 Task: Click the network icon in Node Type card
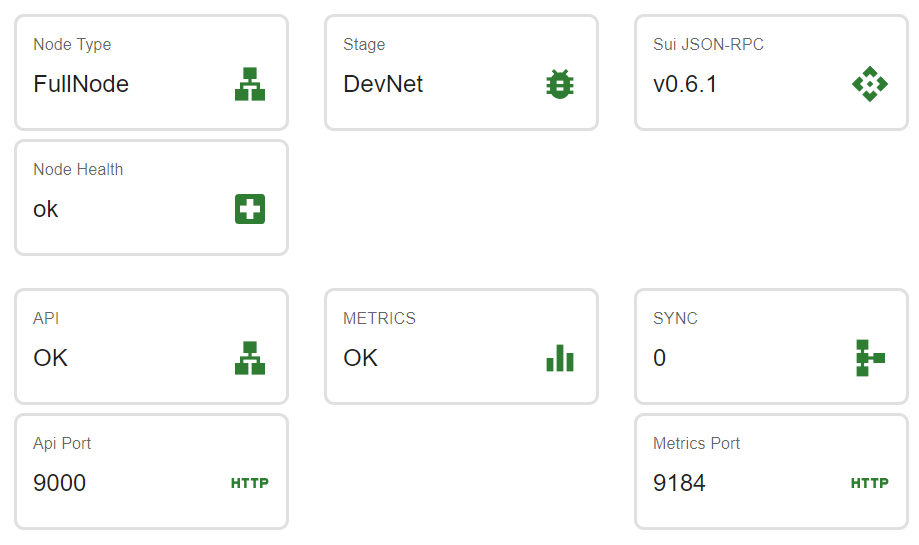[250, 84]
